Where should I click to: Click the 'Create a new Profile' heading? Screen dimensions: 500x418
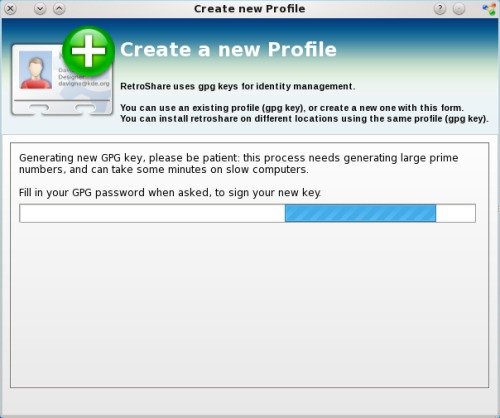click(228, 50)
